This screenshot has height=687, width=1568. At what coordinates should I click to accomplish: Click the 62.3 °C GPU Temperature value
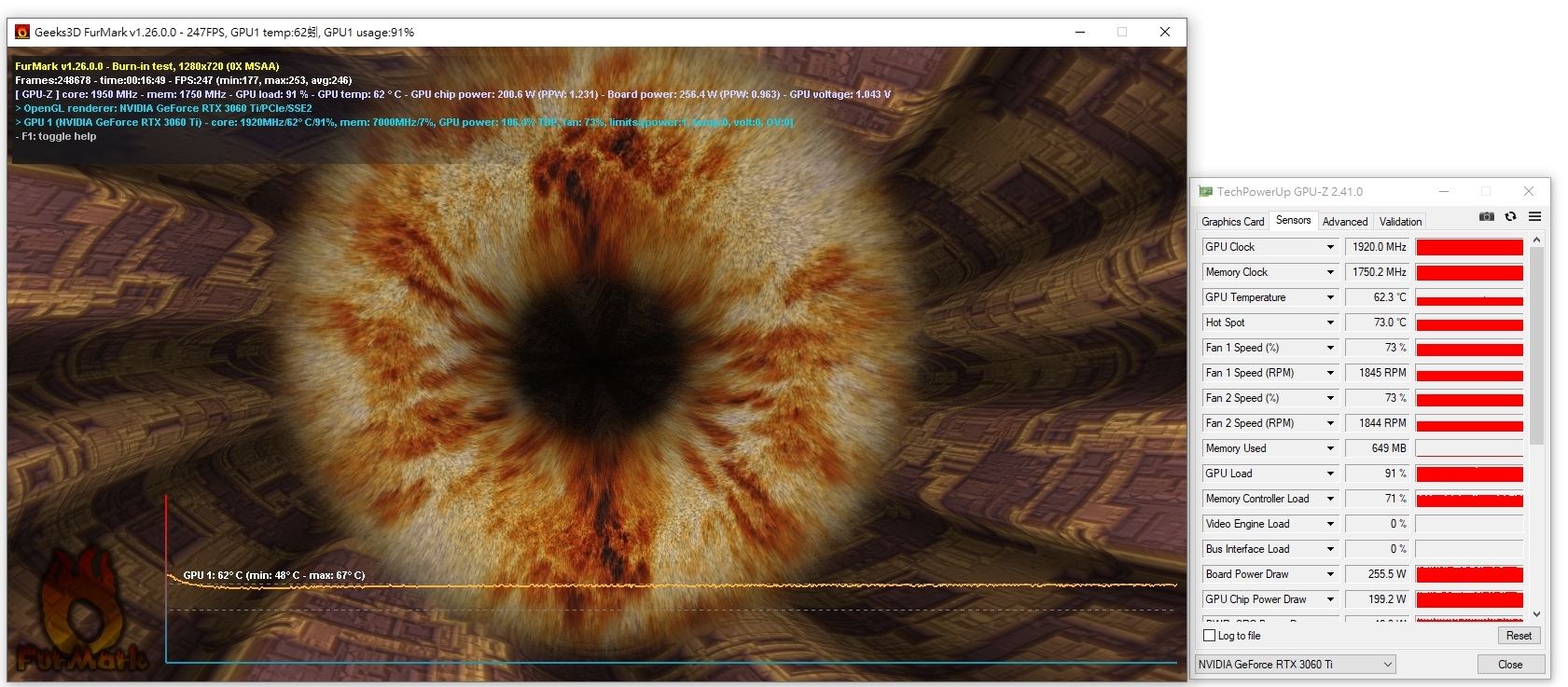pos(1378,297)
